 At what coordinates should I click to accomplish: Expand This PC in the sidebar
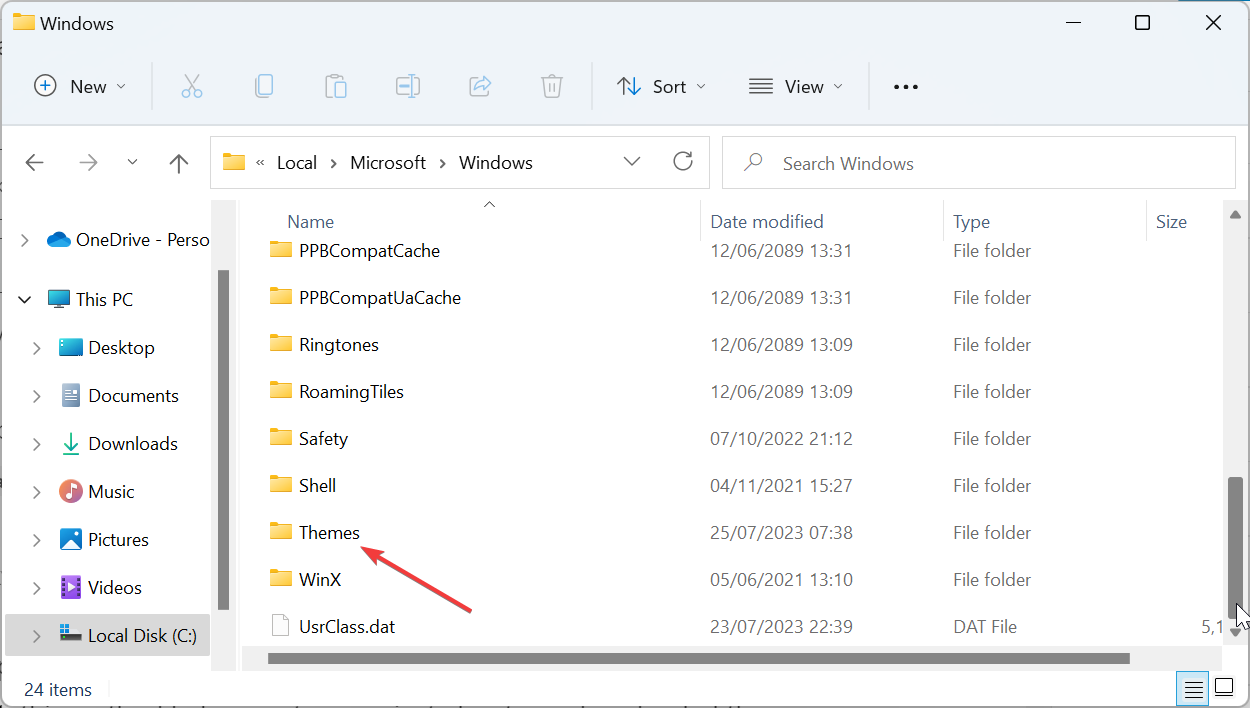tap(24, 299)
